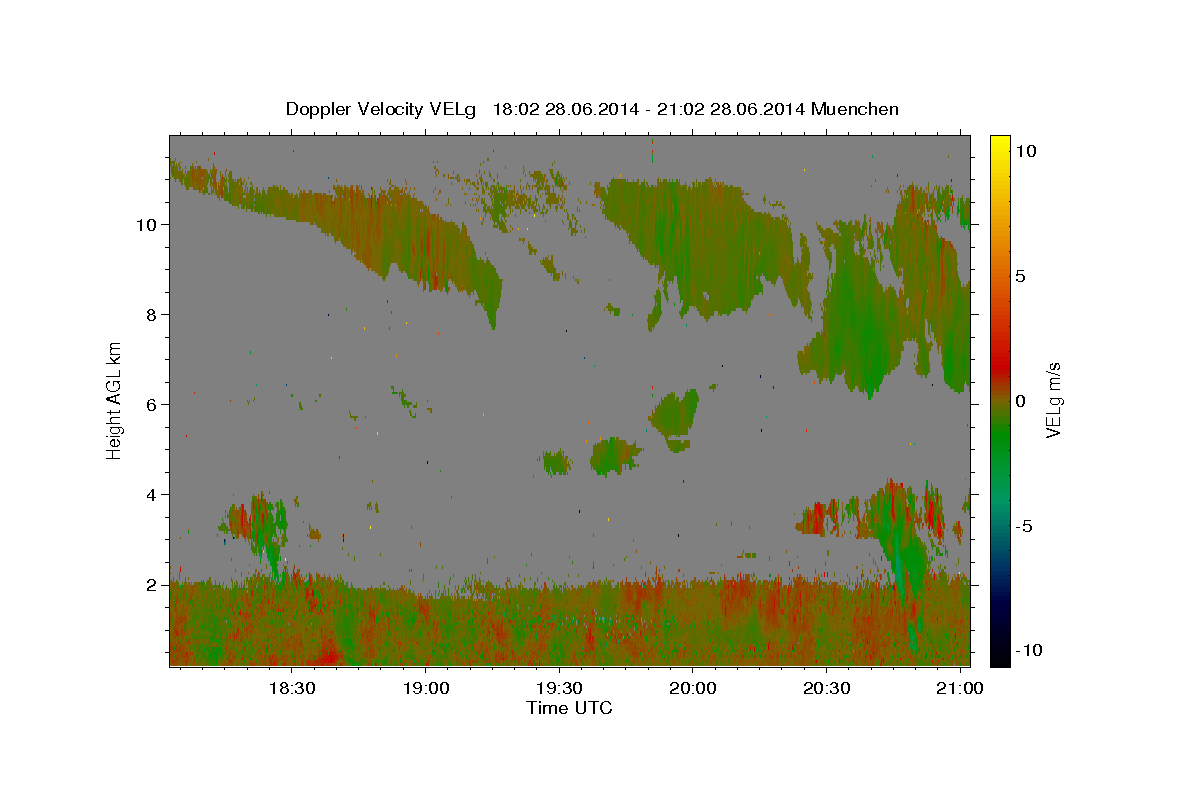Click the 'Muenchen' location text in the title
The image size is (1200, 800).
(856, 109)
